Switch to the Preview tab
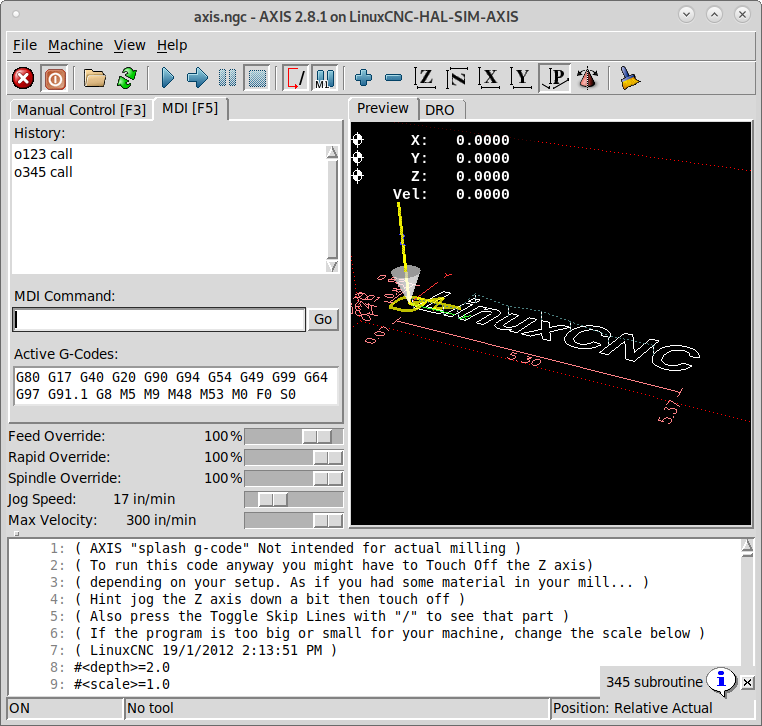The width and height of the screenshot is (762, 726). 383,108
